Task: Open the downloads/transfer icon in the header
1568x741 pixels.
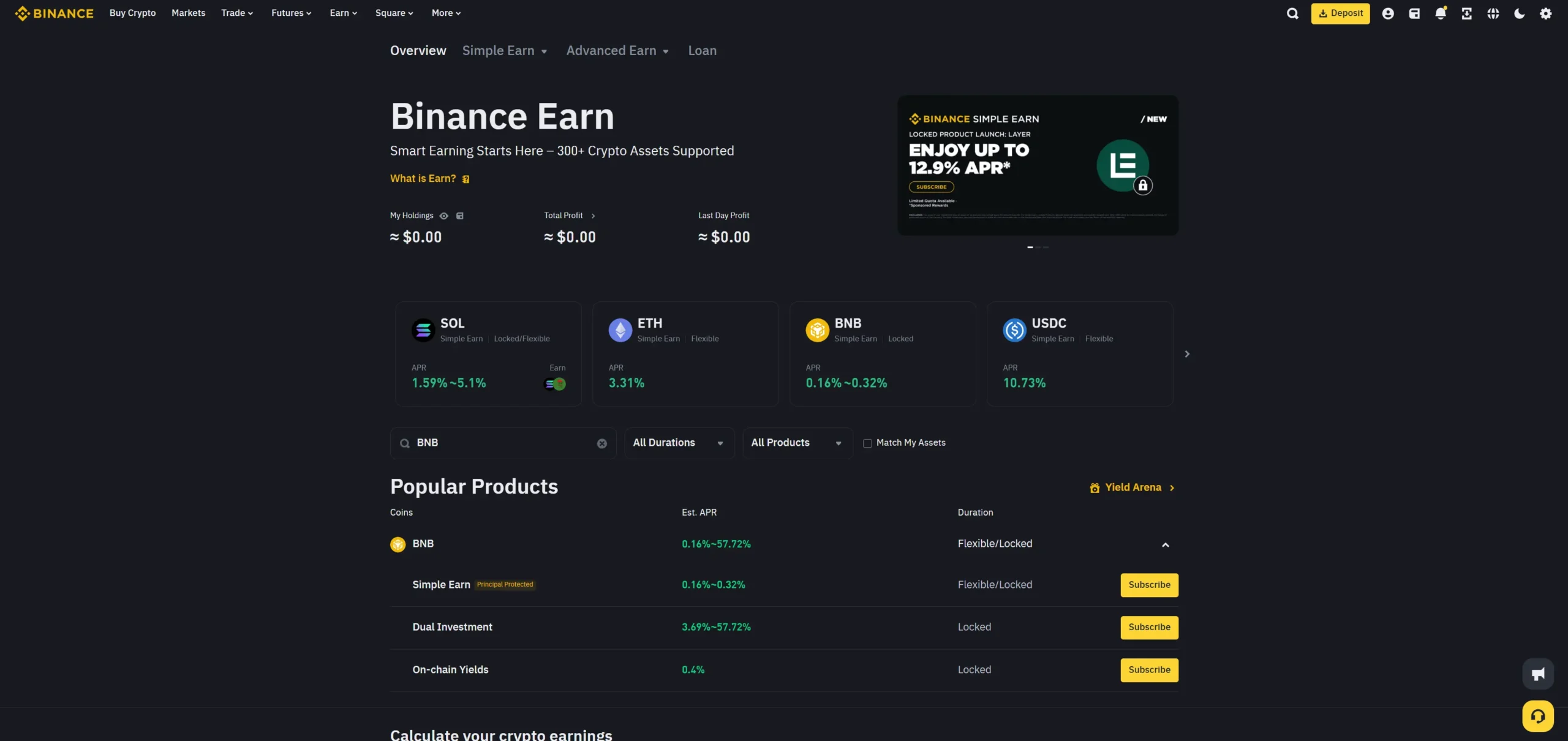Action: [x=1467, y=13]
